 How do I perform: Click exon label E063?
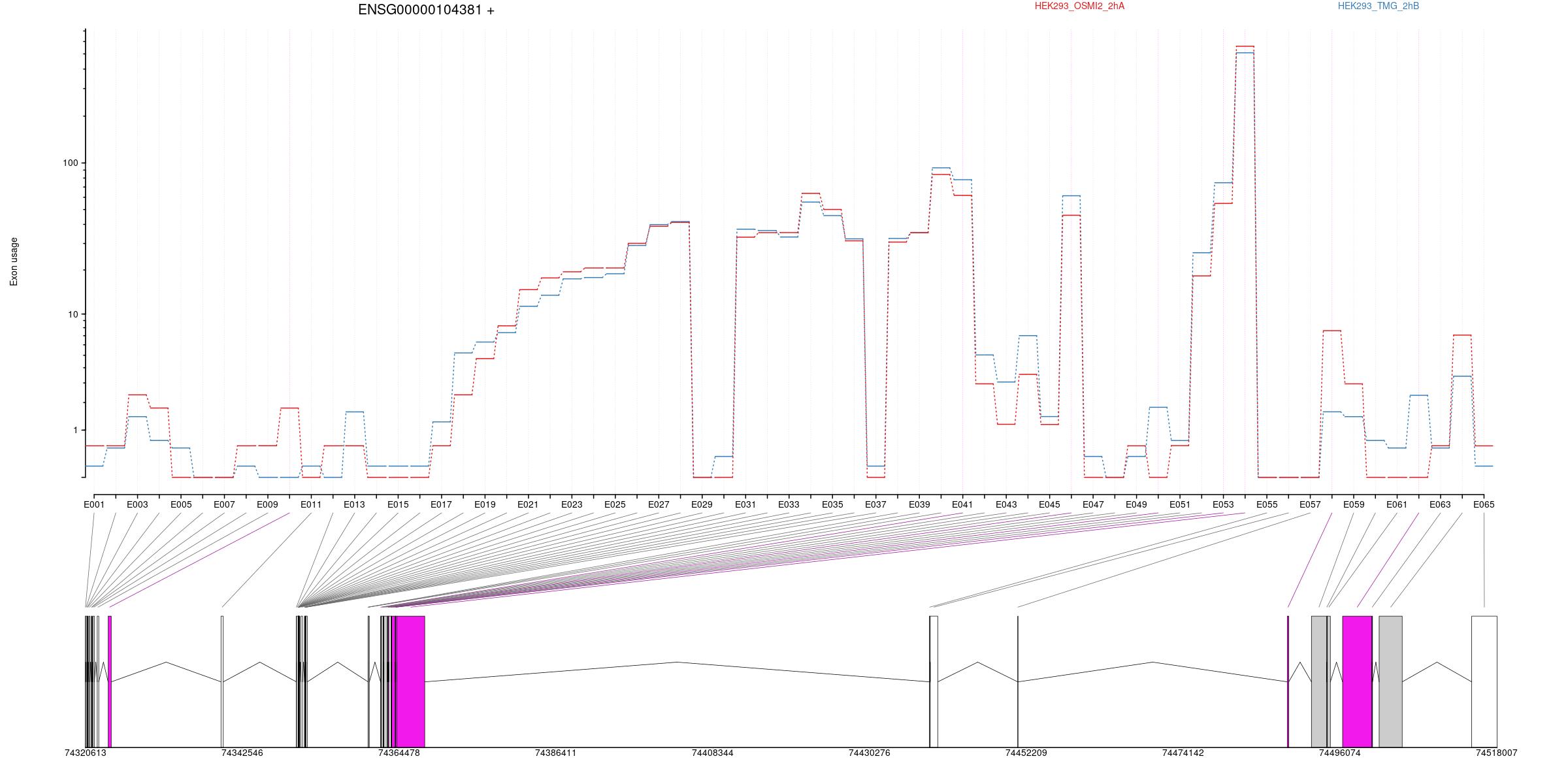click(x=1440, y=504)
